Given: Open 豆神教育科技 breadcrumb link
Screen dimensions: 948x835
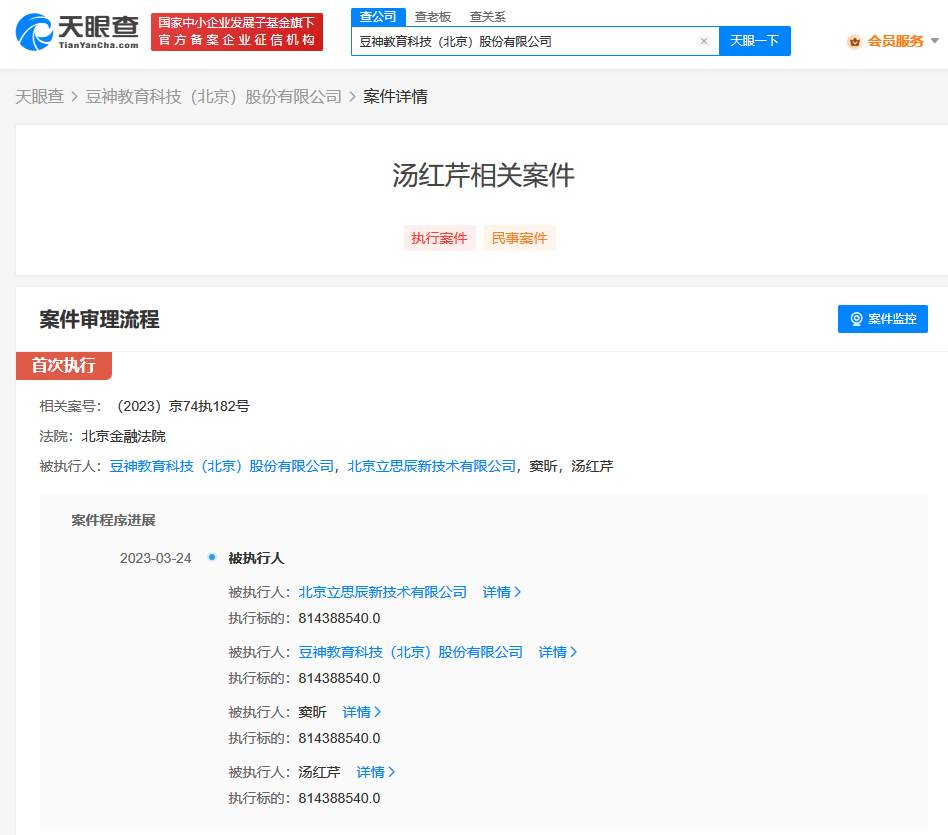Looking at the screenshot, I should click(x=213, y=97).
